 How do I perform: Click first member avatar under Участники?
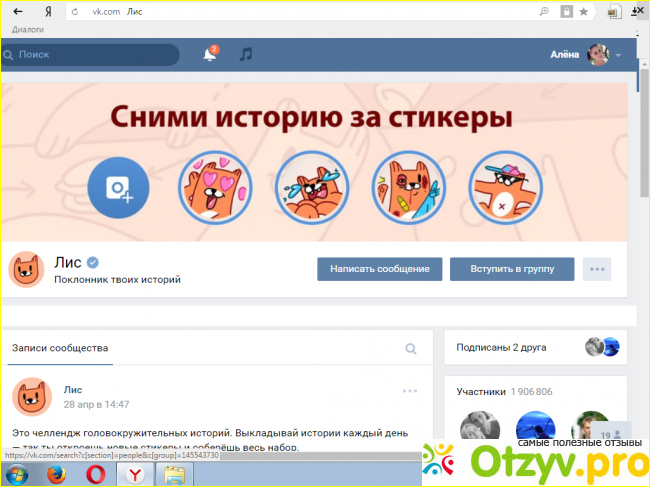(480, 427)
